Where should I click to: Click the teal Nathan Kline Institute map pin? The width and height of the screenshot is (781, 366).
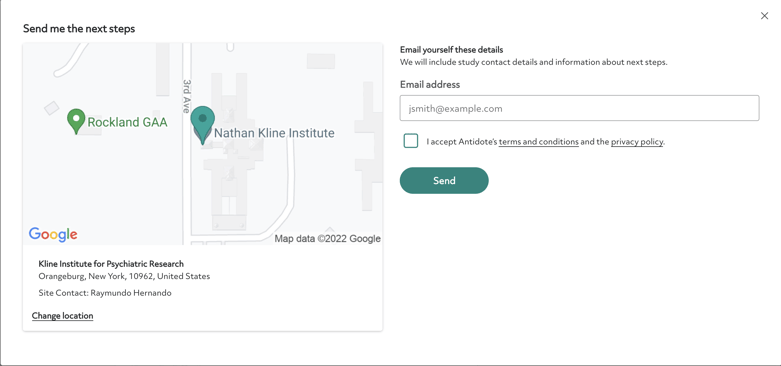pos(203,124)
